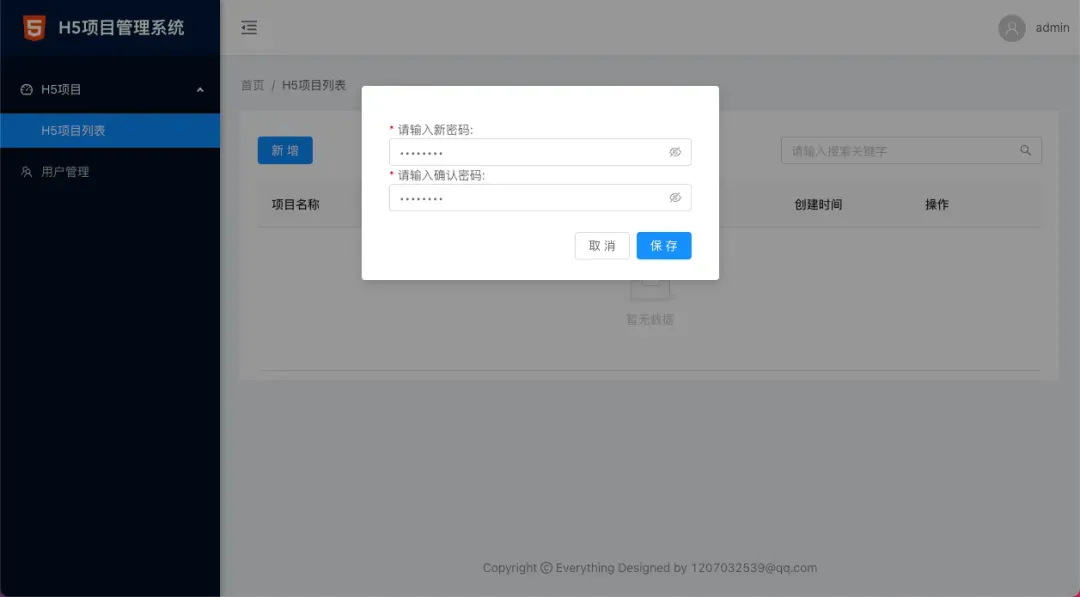The height and width of the screenshot is (597, 1080).
Task: Click the 新增 button
Action: tap(285, 150)
